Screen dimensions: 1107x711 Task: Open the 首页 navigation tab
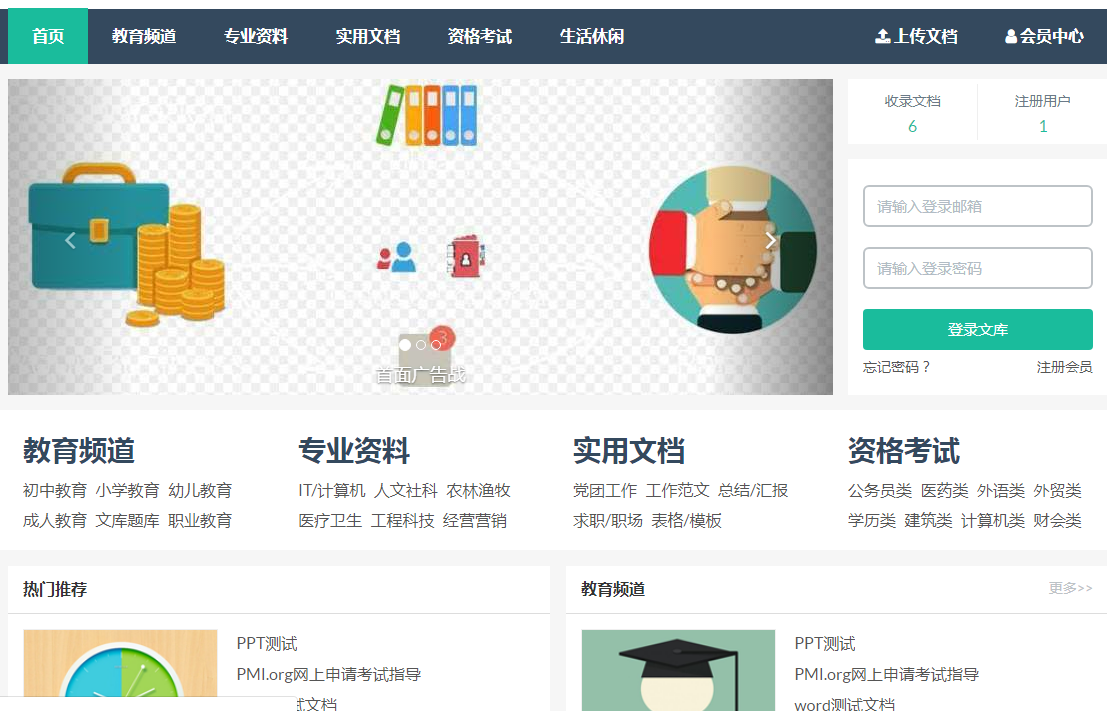(x=48, y=36)
